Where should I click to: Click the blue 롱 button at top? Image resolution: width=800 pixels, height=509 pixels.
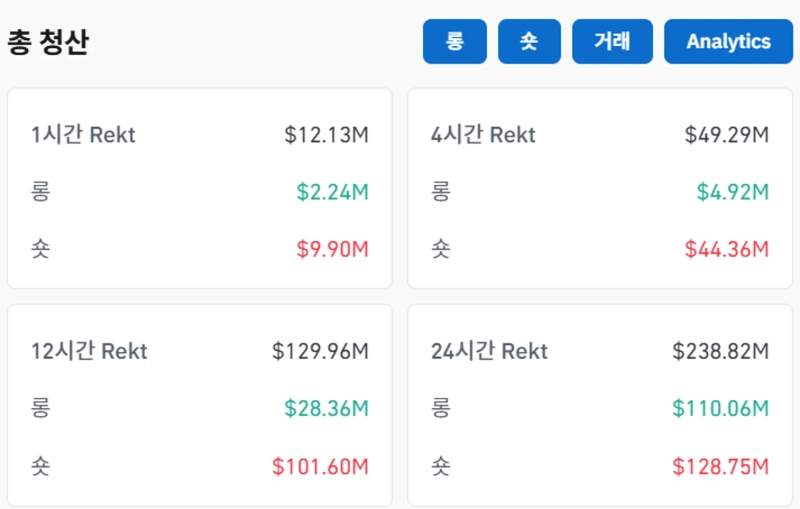coord(454,42)
